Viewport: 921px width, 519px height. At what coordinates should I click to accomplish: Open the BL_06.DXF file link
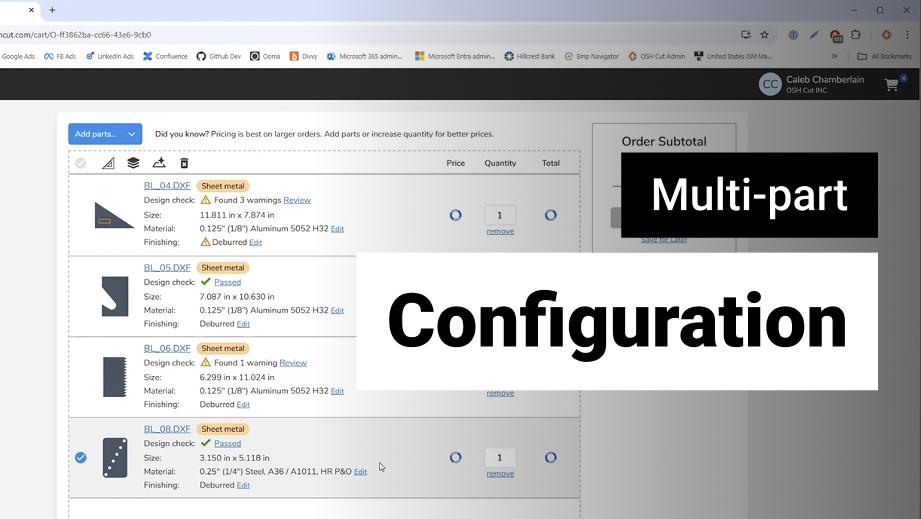tap(167, 348)
